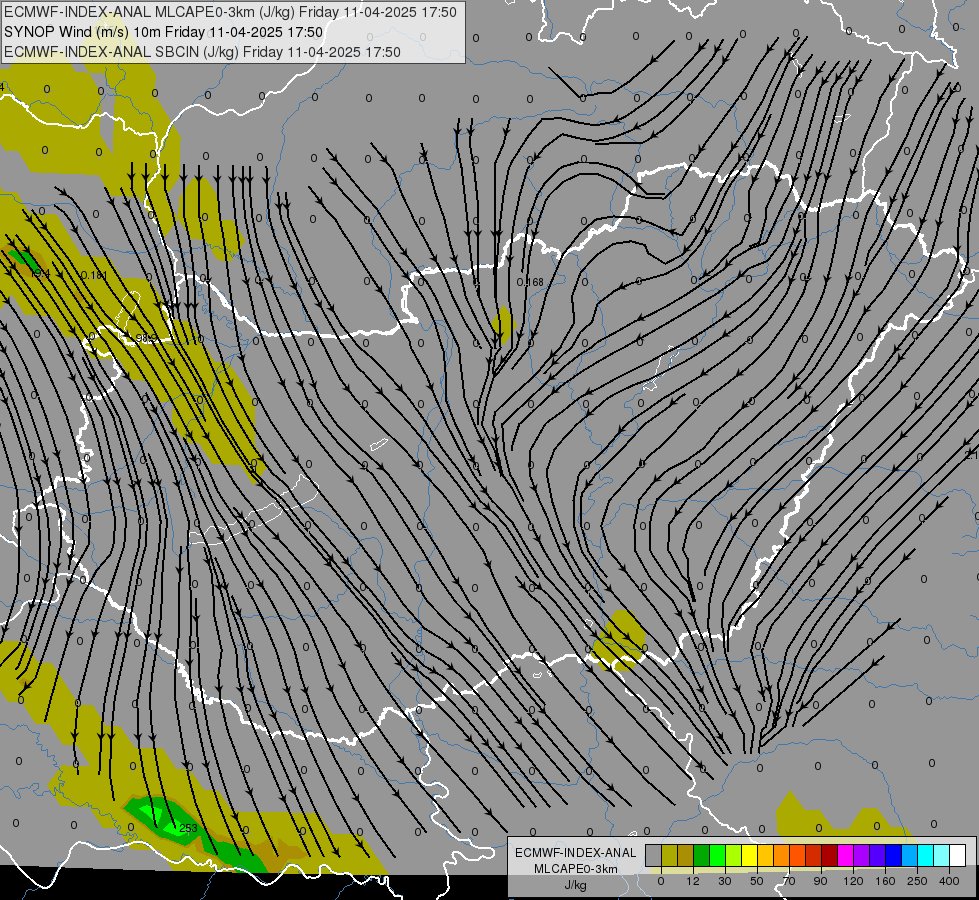Click the 253 value on the map
Screen dimensions: 979x900
[189, 828]
